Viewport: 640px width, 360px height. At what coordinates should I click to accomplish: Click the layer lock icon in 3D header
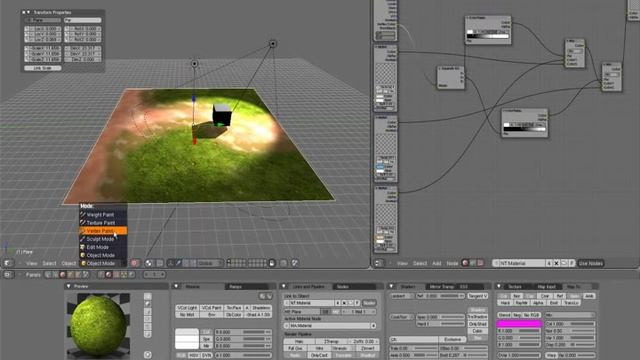[x=272, y=263]
